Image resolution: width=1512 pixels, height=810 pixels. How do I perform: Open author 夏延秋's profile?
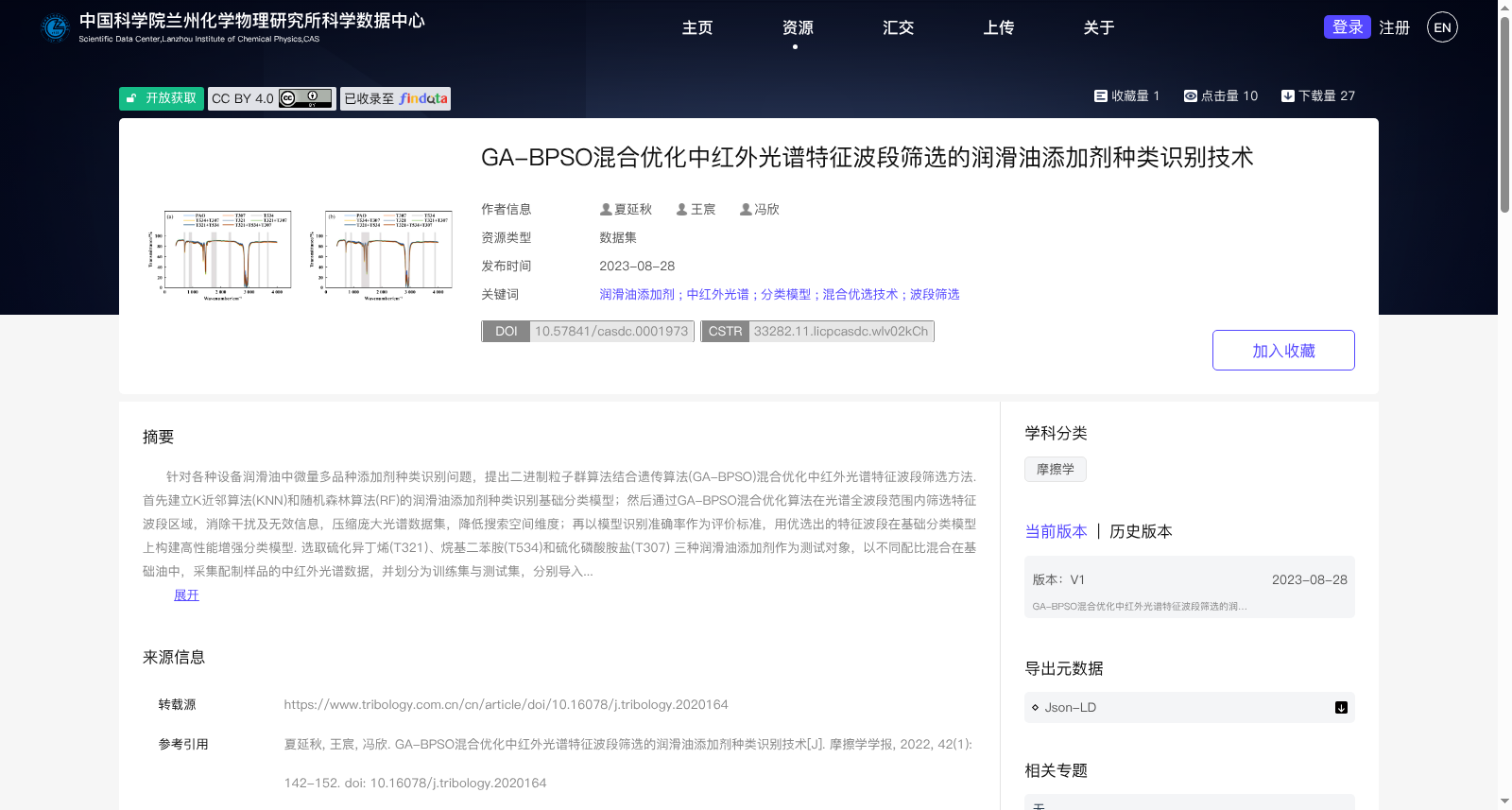[626, 209]
